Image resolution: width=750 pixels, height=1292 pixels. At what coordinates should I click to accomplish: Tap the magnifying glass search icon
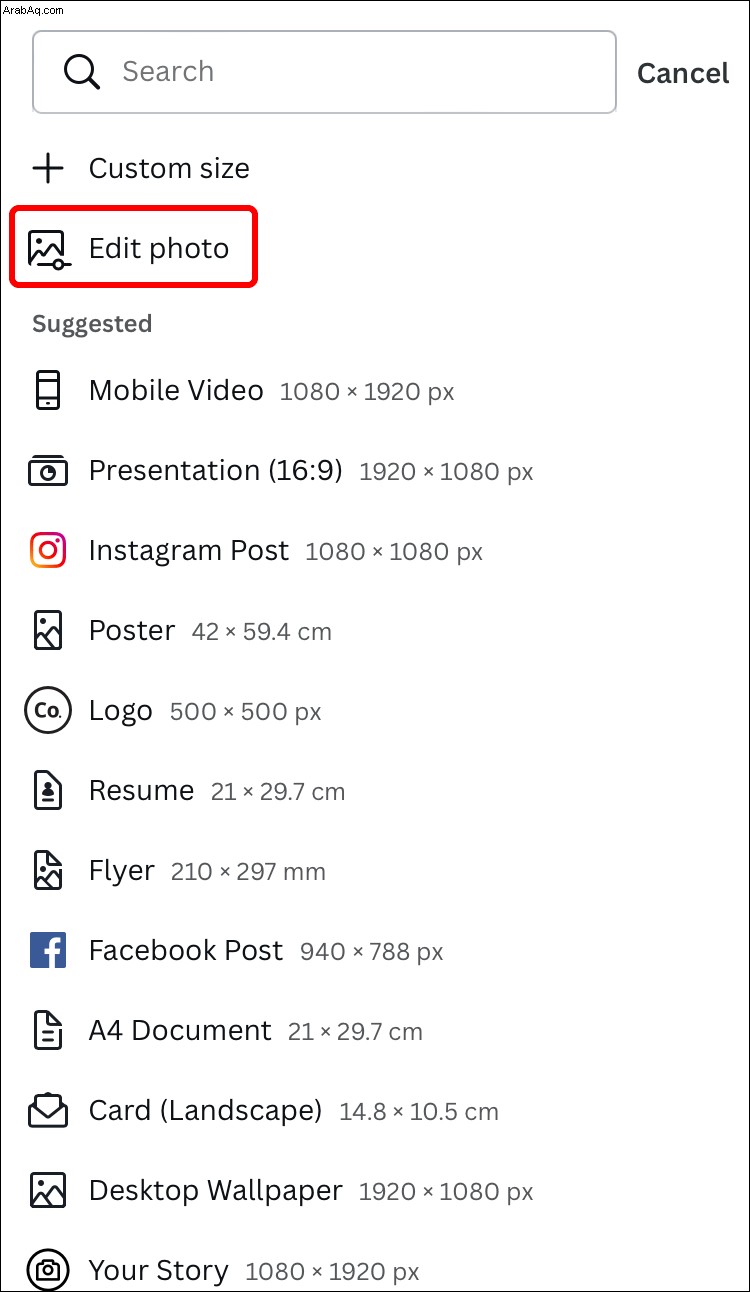(x=81, y=72)
